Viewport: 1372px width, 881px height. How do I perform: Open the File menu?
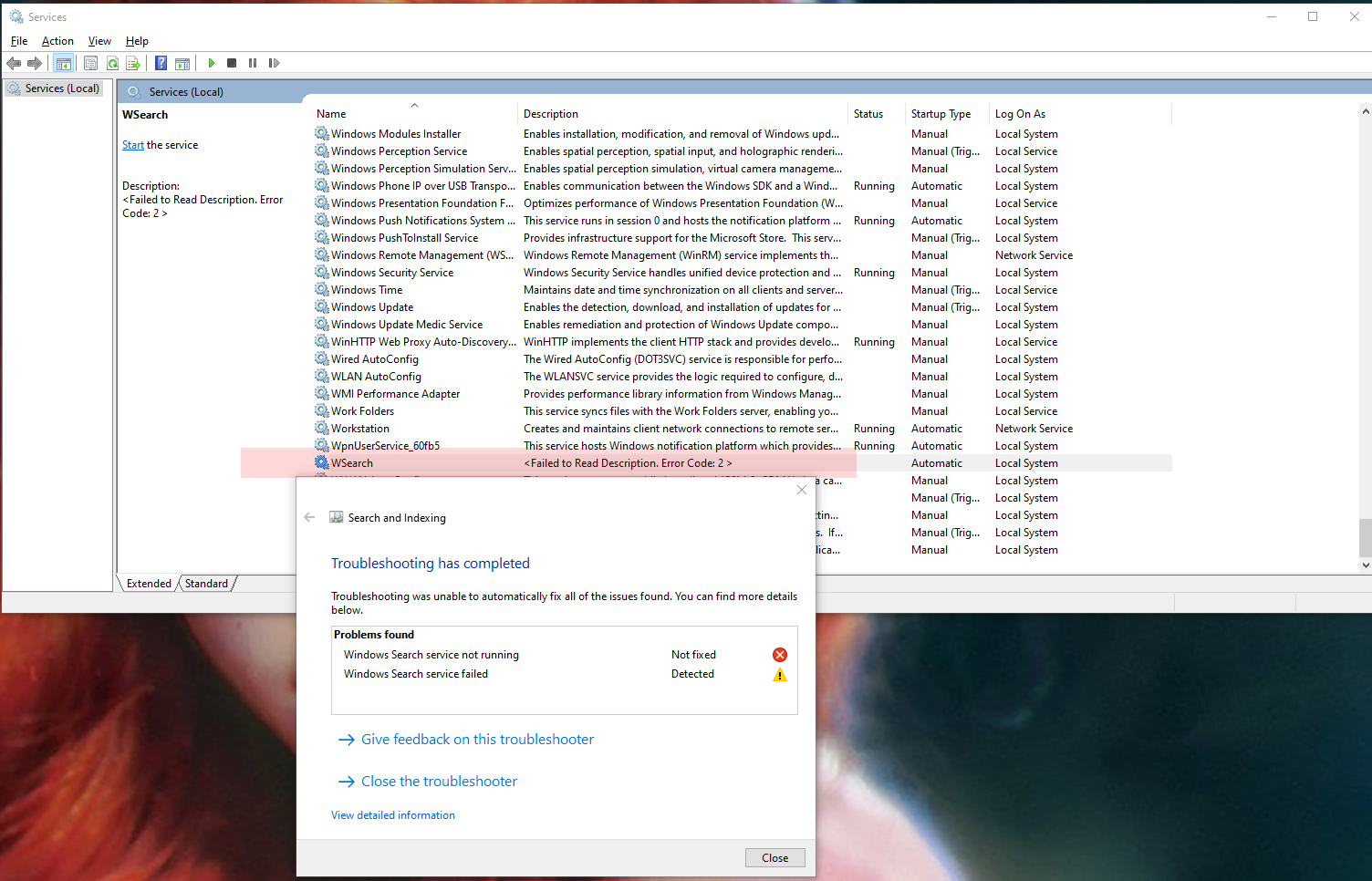point(19,41)
